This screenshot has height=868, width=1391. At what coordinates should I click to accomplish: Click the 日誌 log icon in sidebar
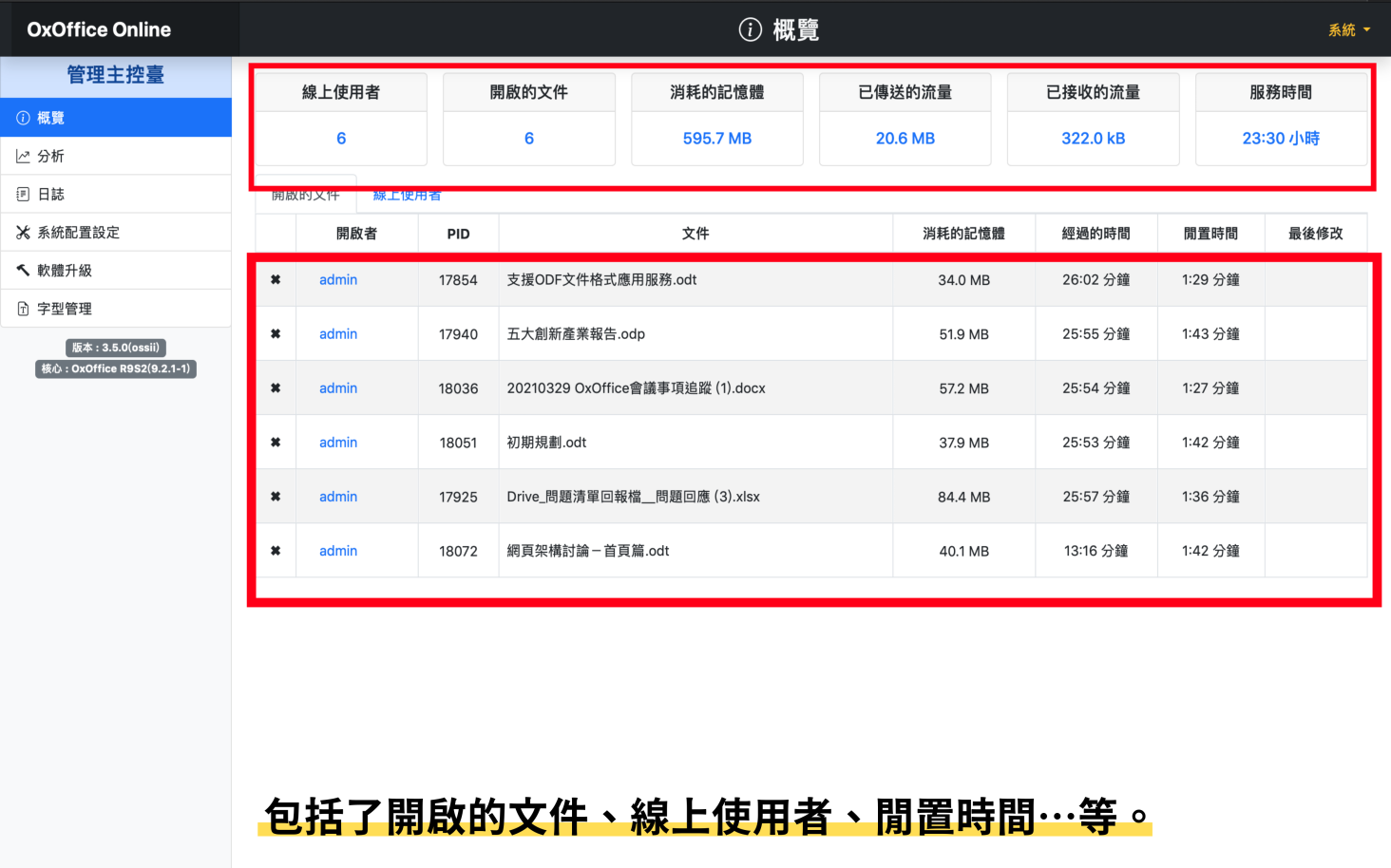pos(23,194)
